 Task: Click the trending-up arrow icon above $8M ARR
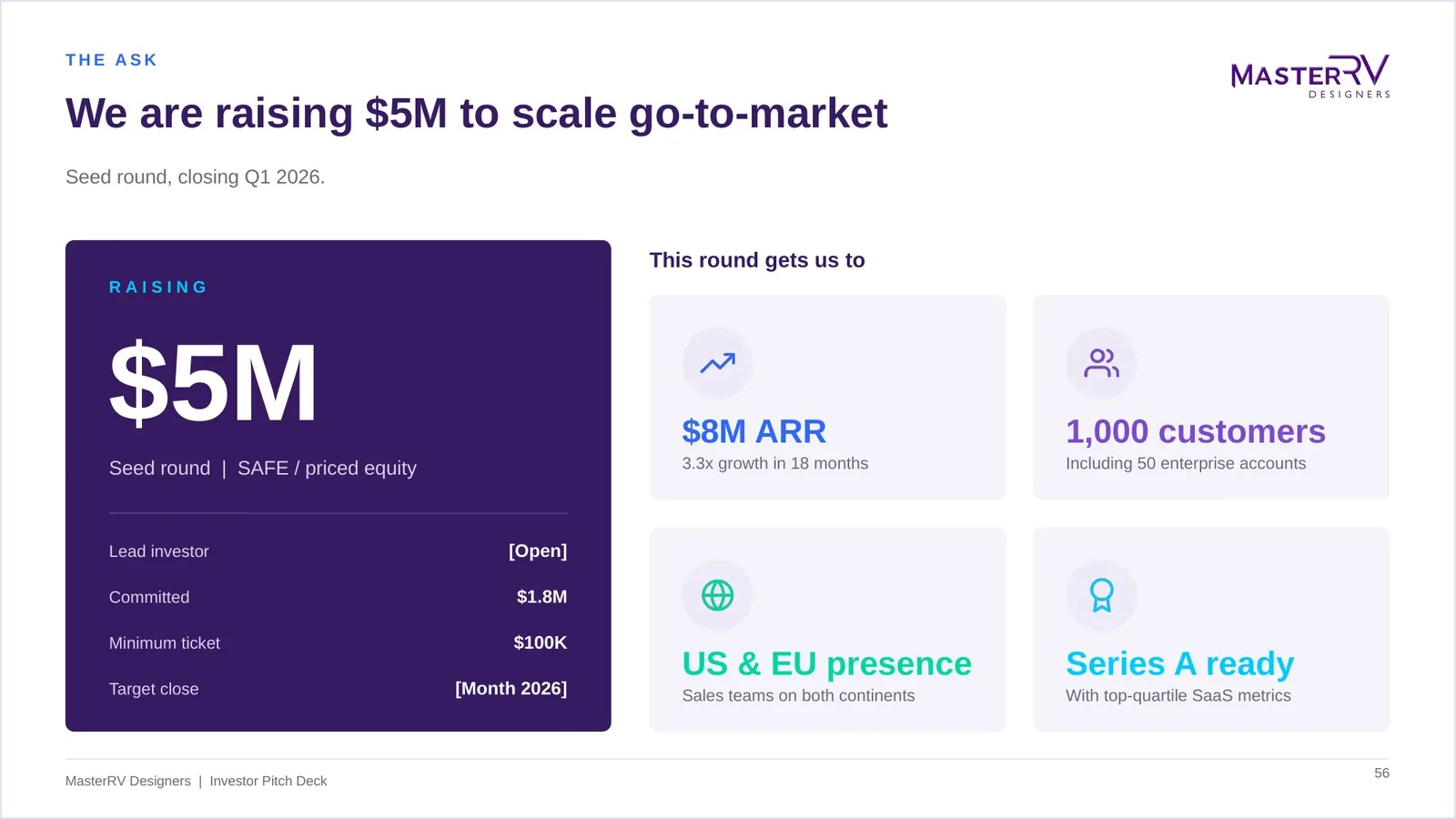pyautogui.click(x=717, y=363)
